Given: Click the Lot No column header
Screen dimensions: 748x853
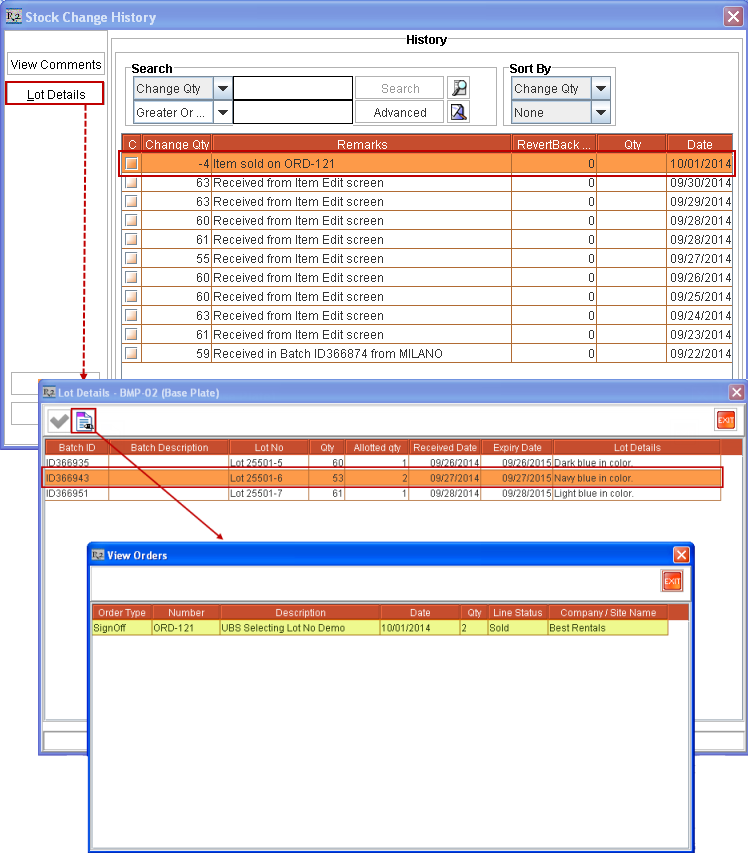Looking at the screenshot, I should (x=269, y=447).
